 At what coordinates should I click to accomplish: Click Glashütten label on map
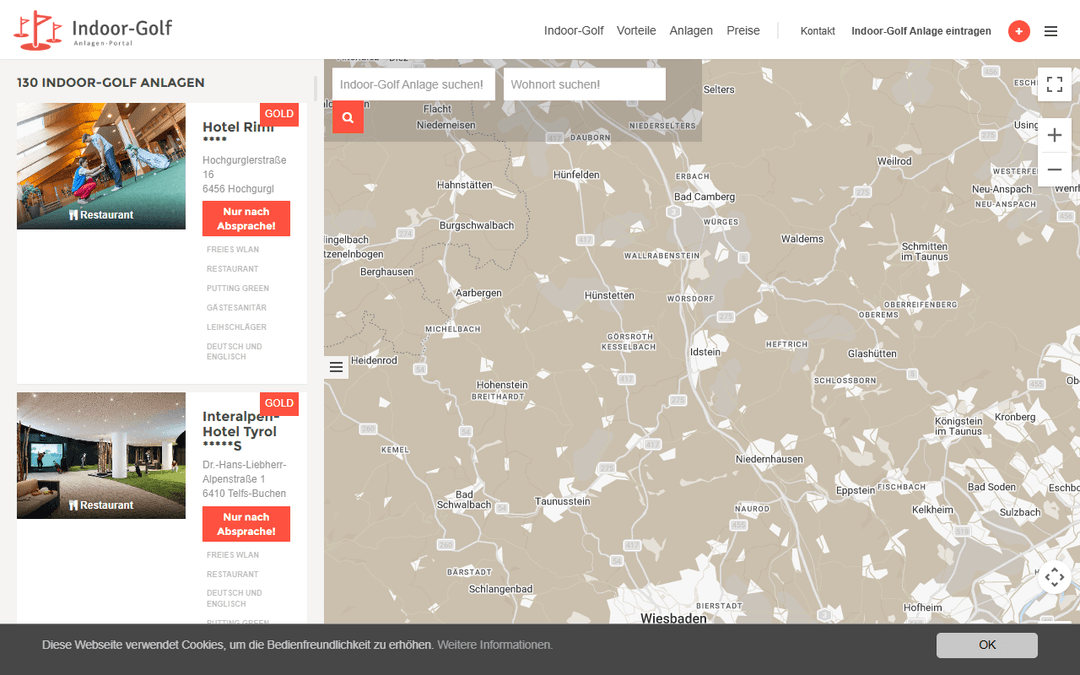click(872, 353)
